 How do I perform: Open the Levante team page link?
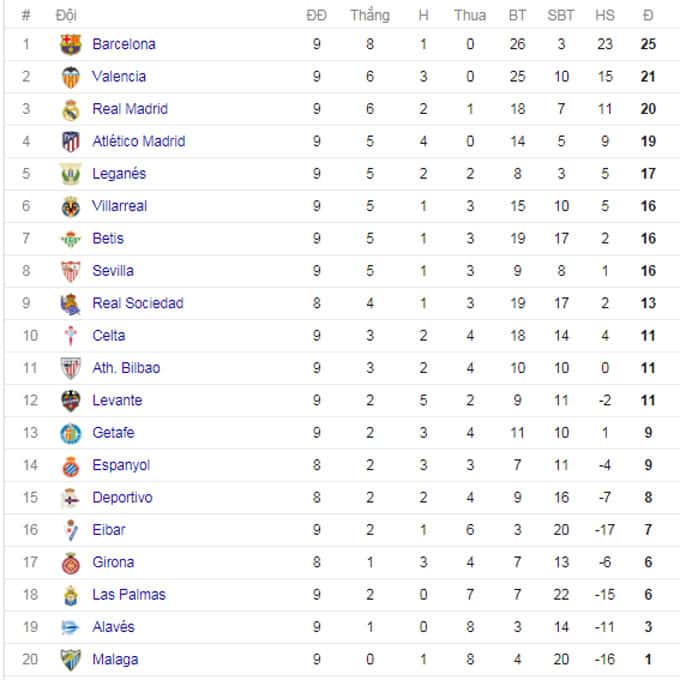click(117, 400)
